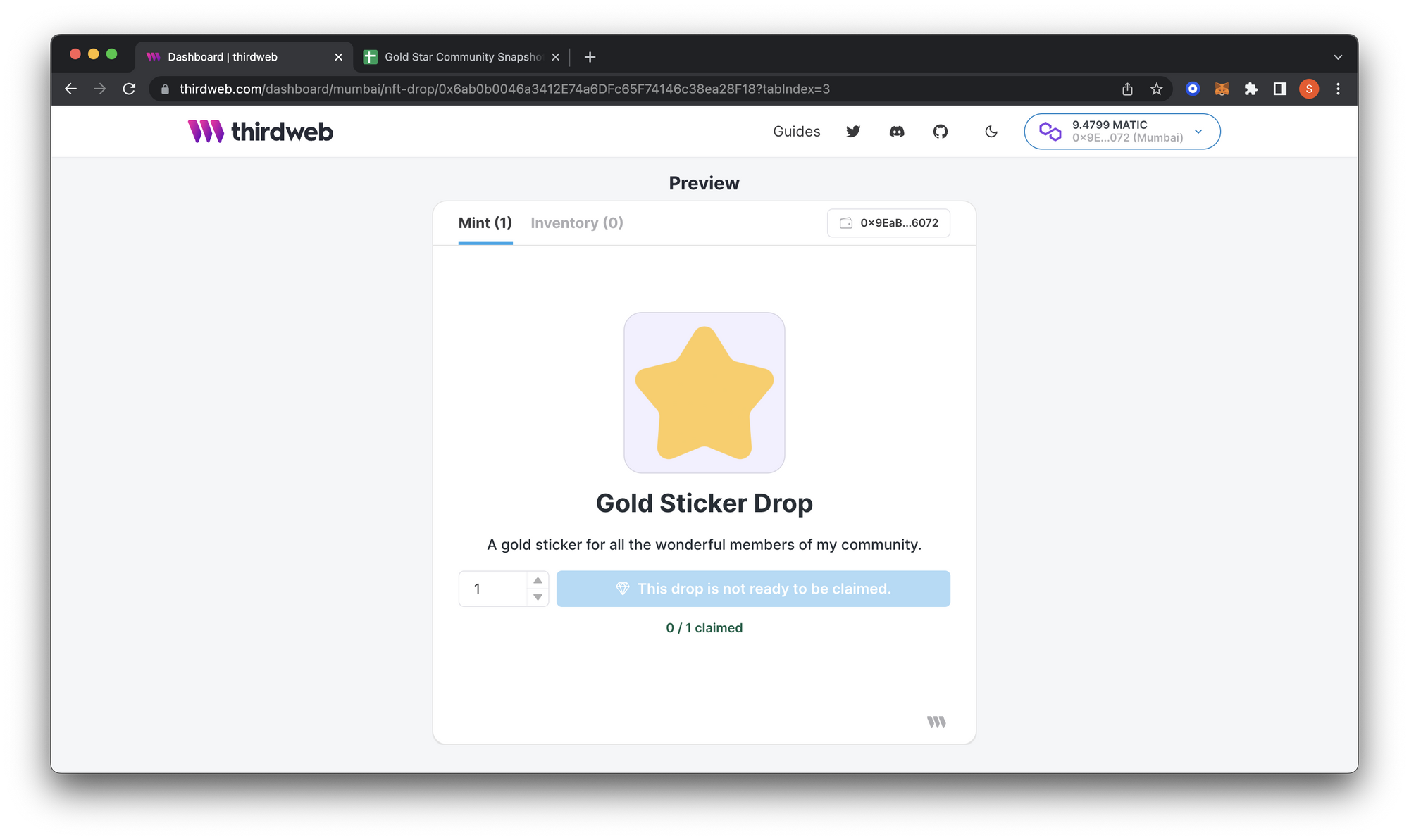The image size is (1409, 840).
Task: Click the share page icon
Action: pyautogui.click(x=1127, y=89)
